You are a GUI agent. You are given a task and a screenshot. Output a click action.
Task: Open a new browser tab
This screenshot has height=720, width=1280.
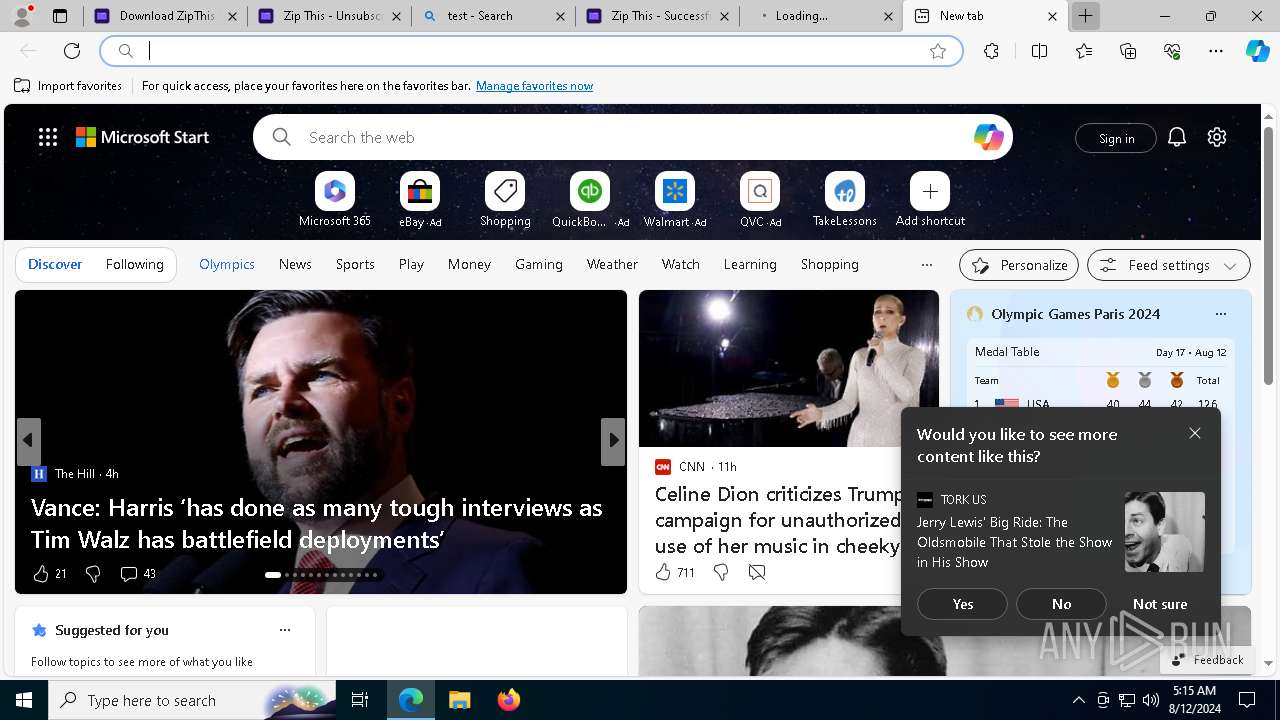pos(1085,16)
